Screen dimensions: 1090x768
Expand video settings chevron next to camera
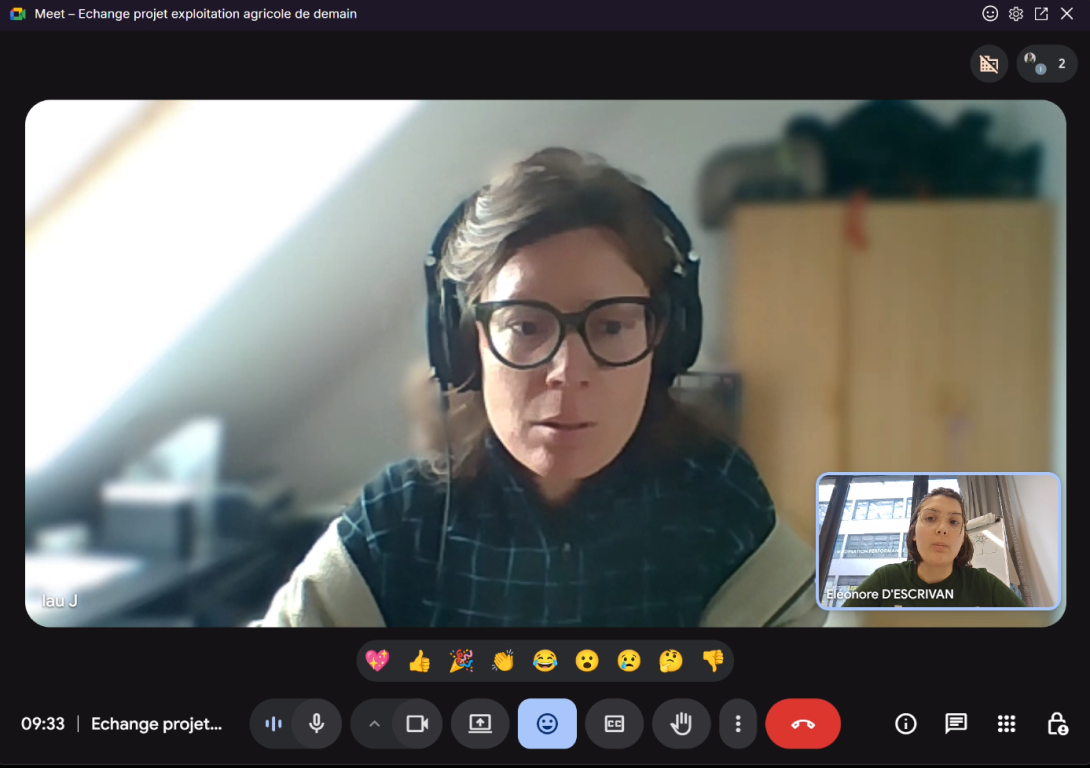pos(374,724)
